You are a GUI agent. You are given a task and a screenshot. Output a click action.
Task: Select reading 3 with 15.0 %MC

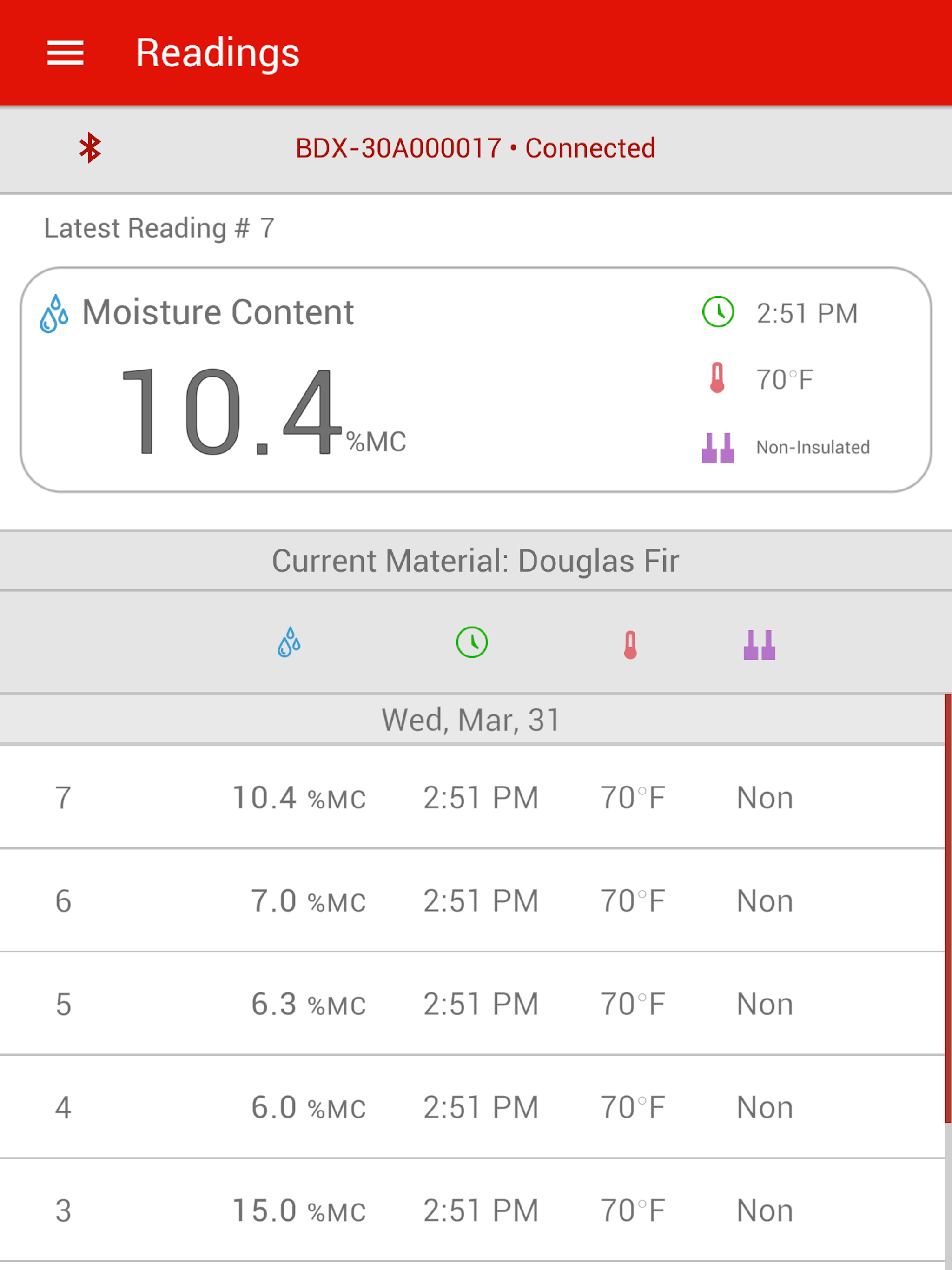[x=472, y=1210]
